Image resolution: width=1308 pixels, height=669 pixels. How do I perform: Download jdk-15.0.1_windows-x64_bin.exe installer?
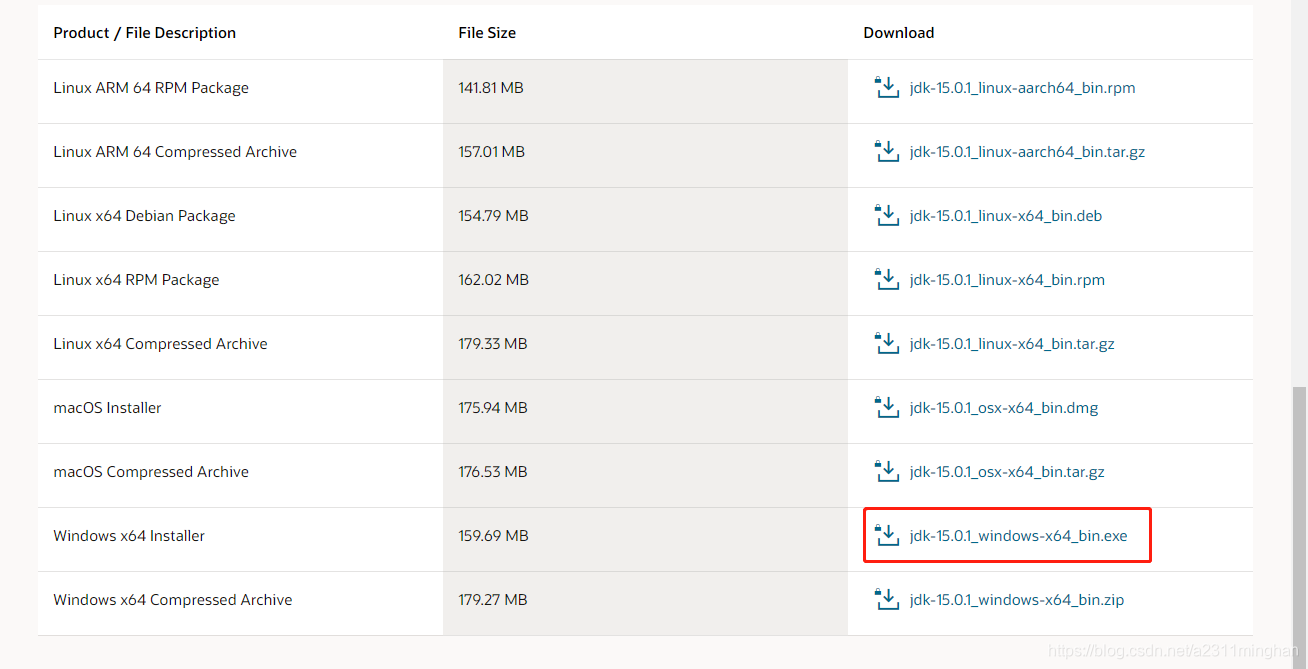pos(1018,536)
